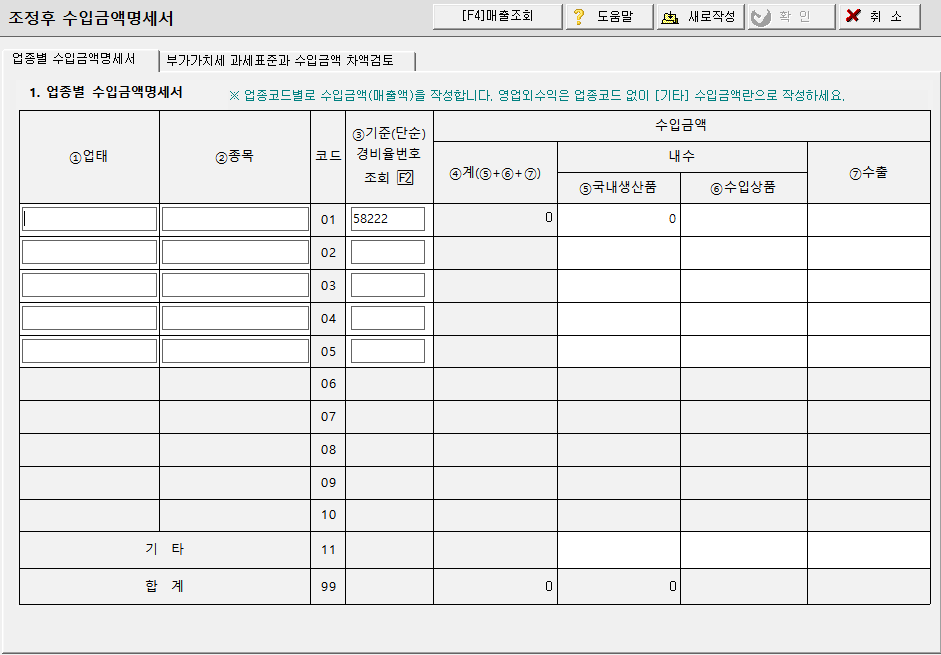Viewport: 941px width, 655px height.
Task: Click the 내수 header cell
Action: (682, 157)
